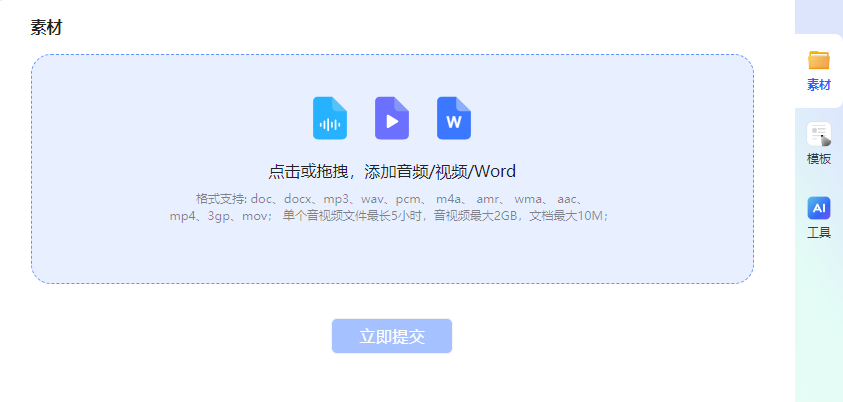Switch to the 素材 sidebar tab label
This screenshot has height=402, width=843.
pos(819,85)
